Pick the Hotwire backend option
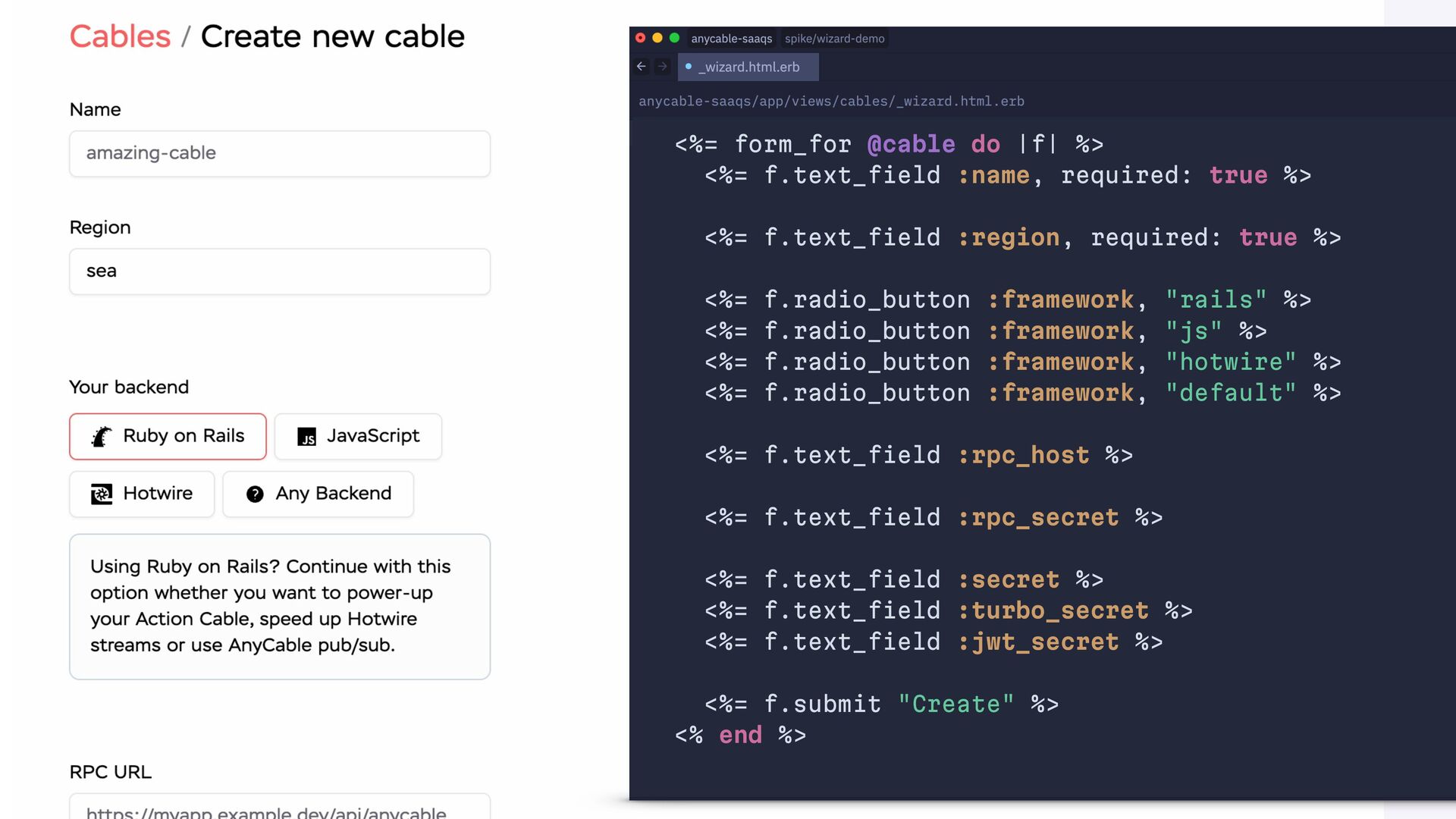Viewport: 1456px width, 819px height. (142, 494)
